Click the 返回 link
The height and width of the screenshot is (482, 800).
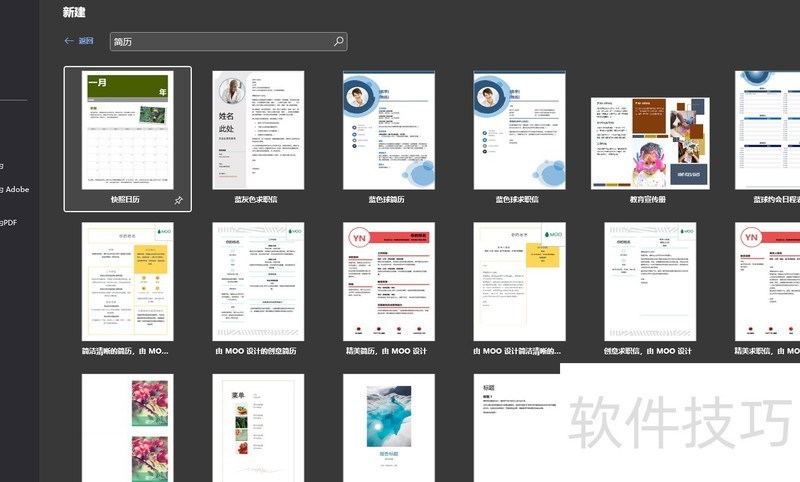coord(86,41)
